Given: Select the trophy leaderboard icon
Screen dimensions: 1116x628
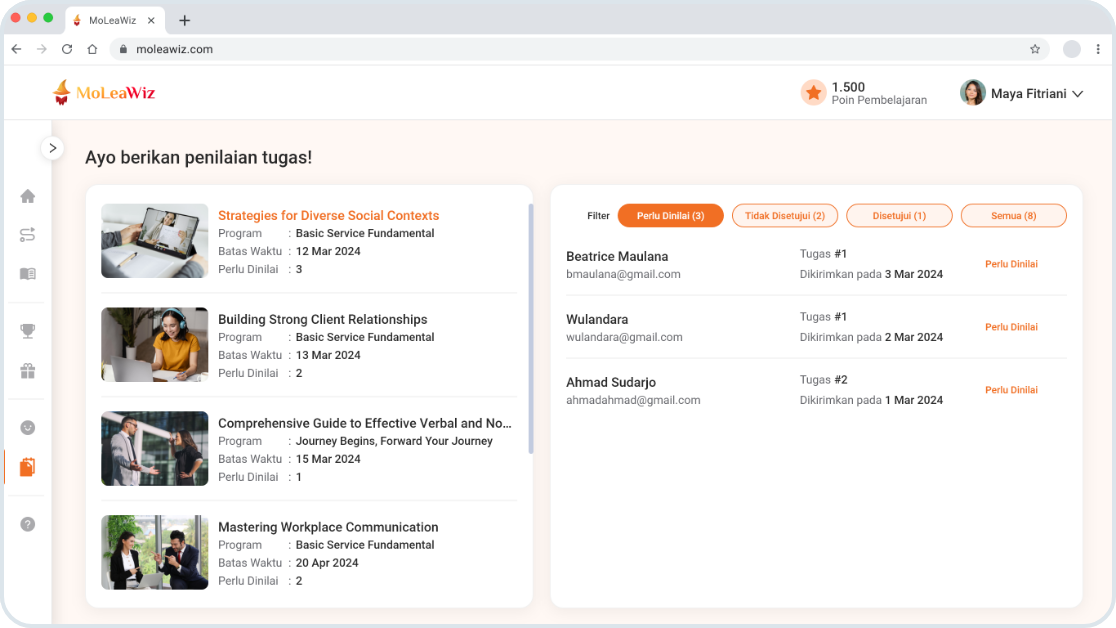Looking at the screenshot, I should point(28,331).
